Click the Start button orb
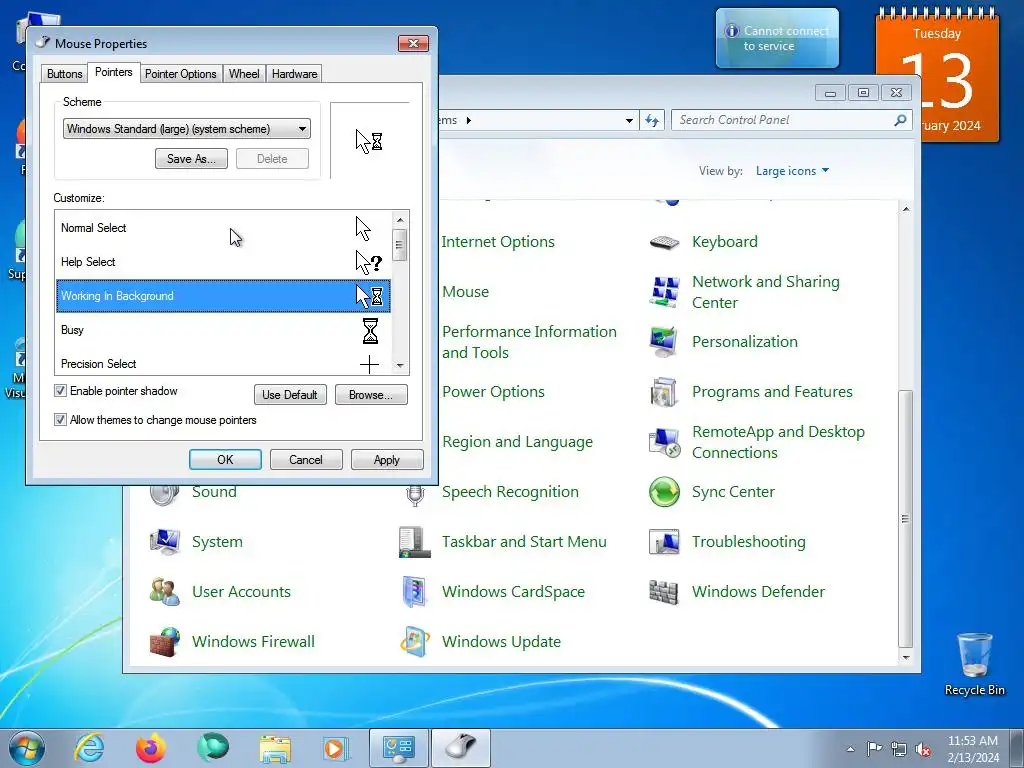The height and width of the screenshot is (768, 1024). tap(27, 748)
